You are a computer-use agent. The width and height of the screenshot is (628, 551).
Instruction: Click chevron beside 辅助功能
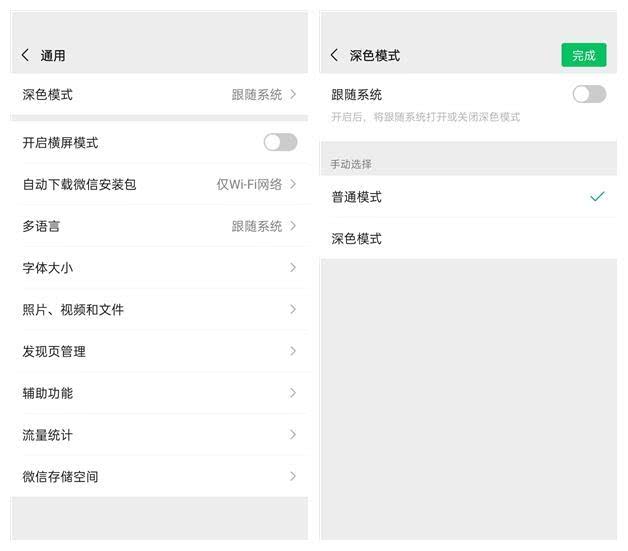(x=293, y=393)
